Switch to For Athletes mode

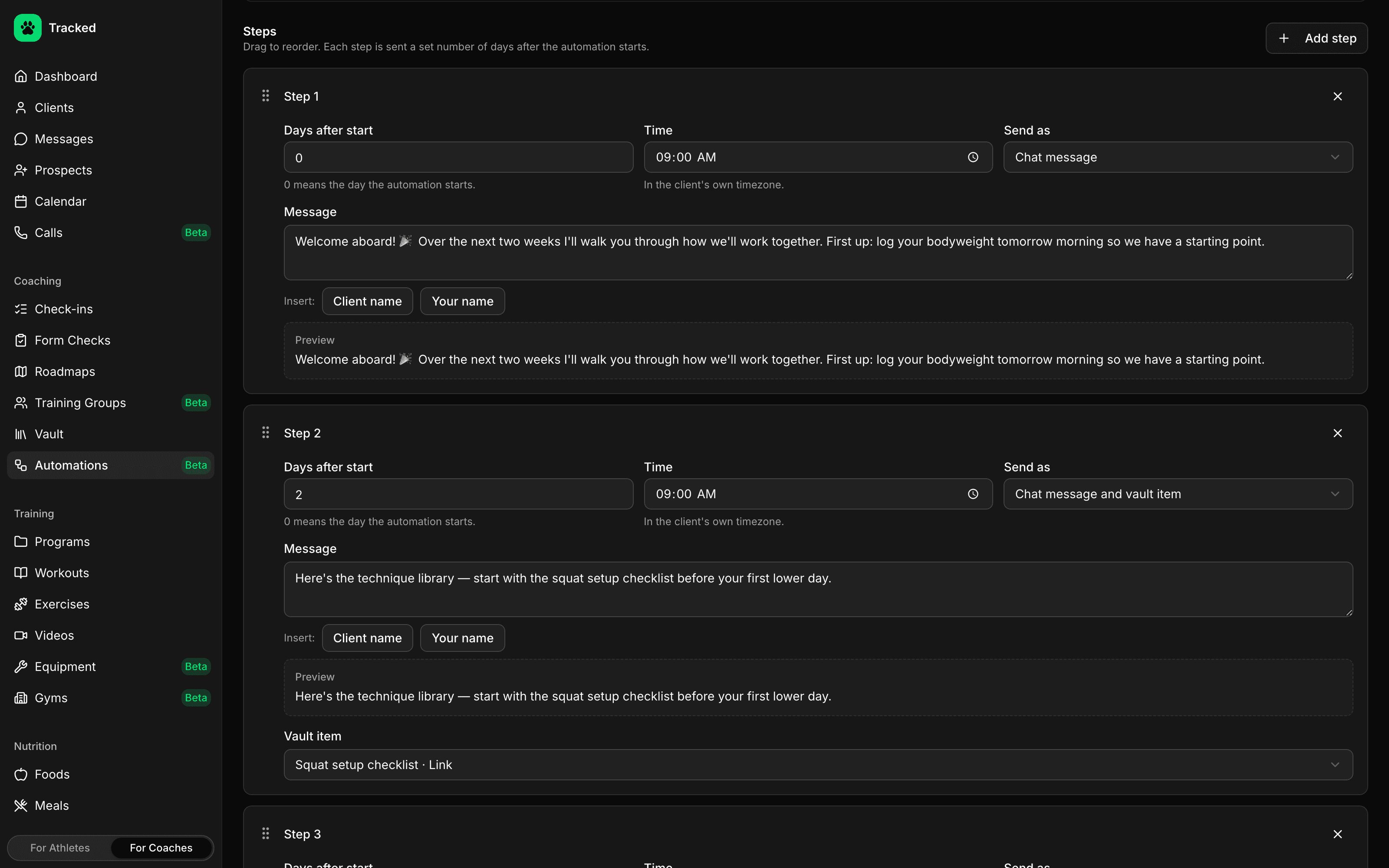coord(60,848)
